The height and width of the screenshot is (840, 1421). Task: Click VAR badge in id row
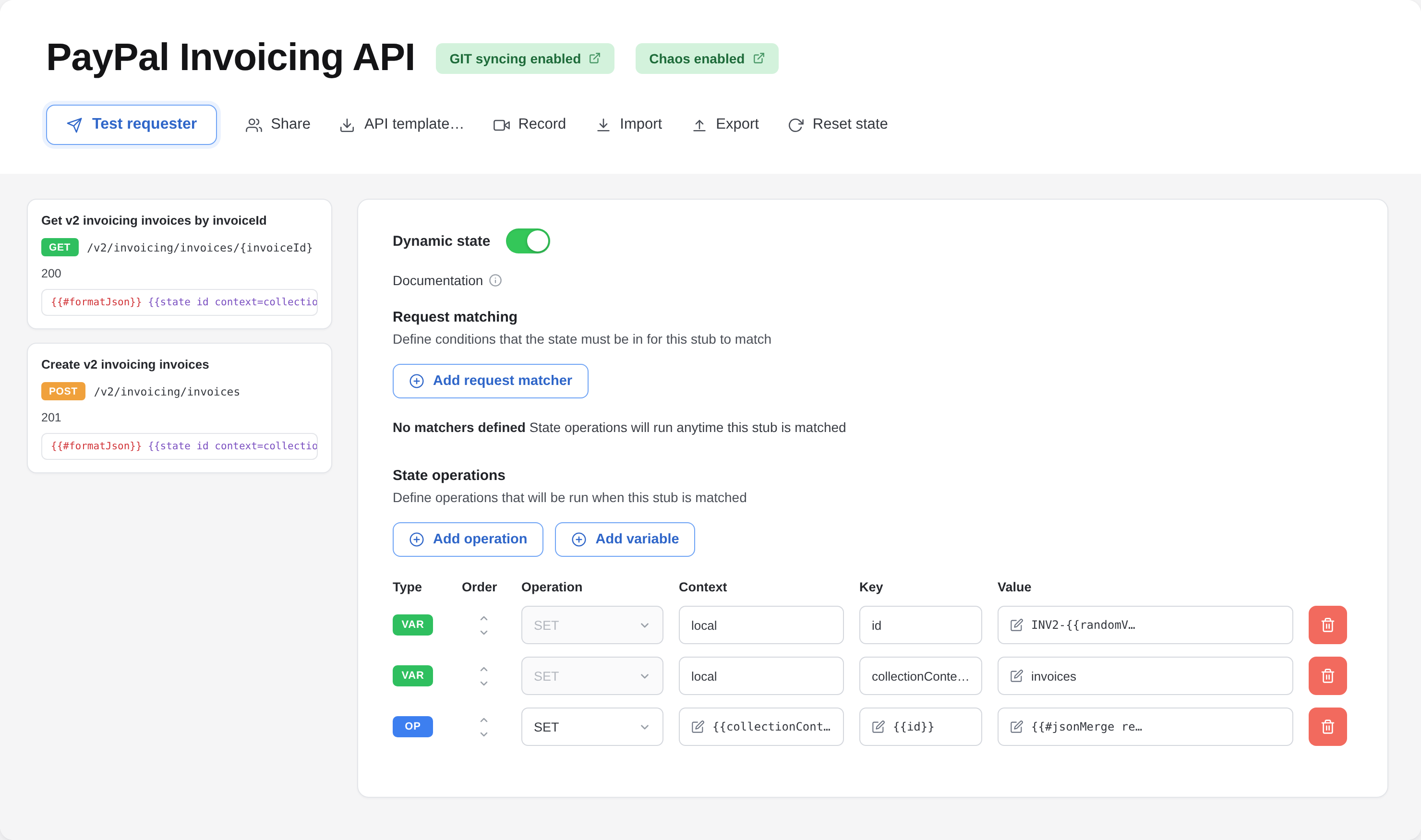[413, 625]
